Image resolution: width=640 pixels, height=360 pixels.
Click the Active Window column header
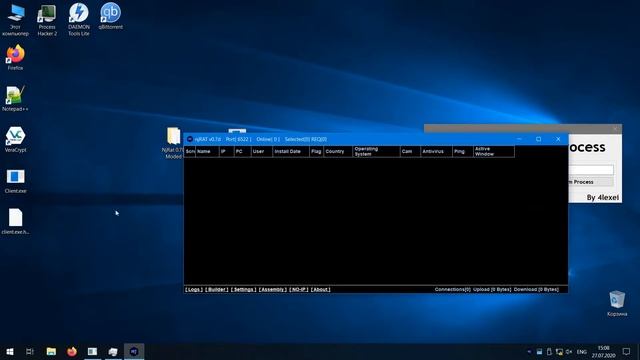click(x=494, y=151)
